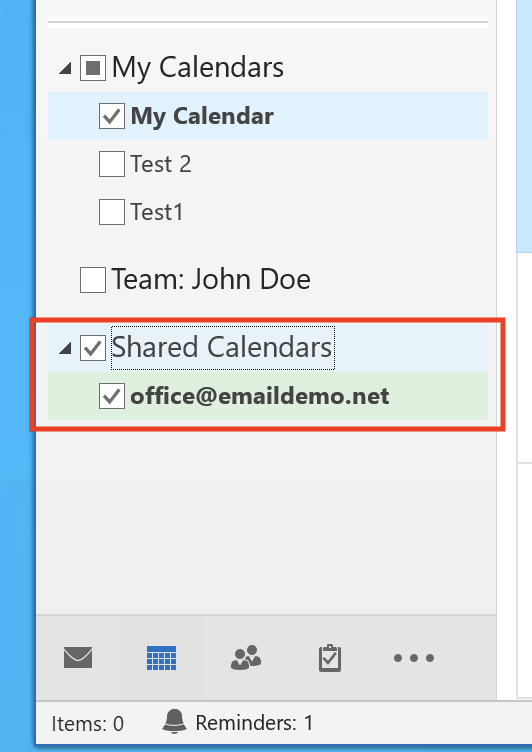The height and width of the screenshot is (752, 532).
Task: Click Reminders: 1 in status bar
Action: click(x=254, y=722)
